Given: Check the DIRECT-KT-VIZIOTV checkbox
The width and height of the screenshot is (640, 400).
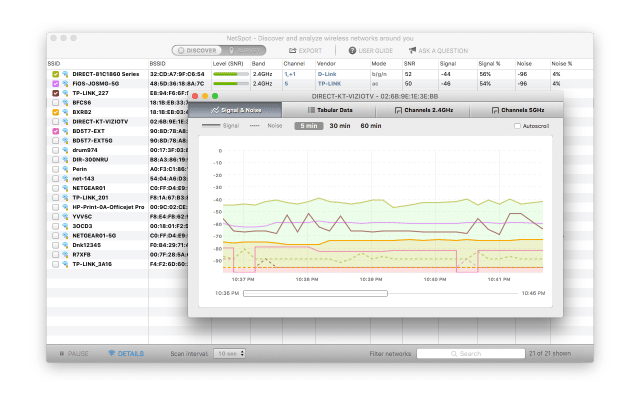Looking at the screenshot, I should [56, 122].
